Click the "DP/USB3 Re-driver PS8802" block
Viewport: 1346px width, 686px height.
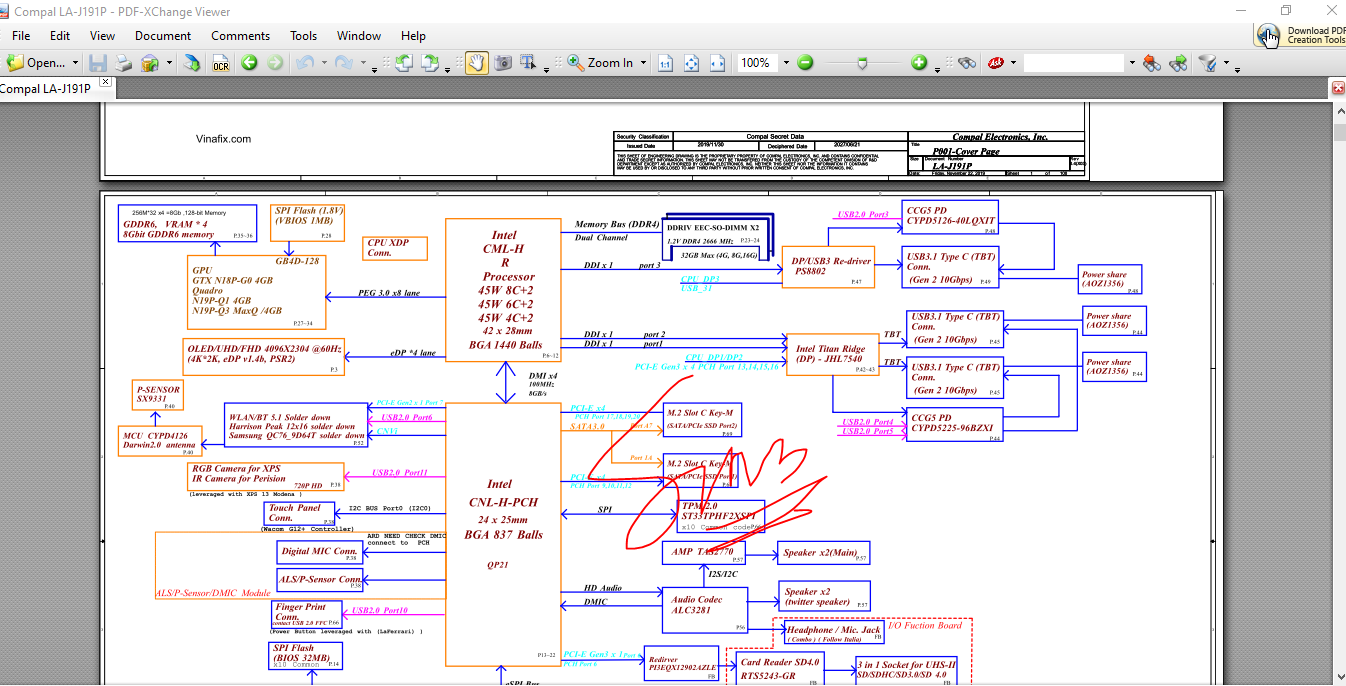pyautogui.click(x=827, y=267)
